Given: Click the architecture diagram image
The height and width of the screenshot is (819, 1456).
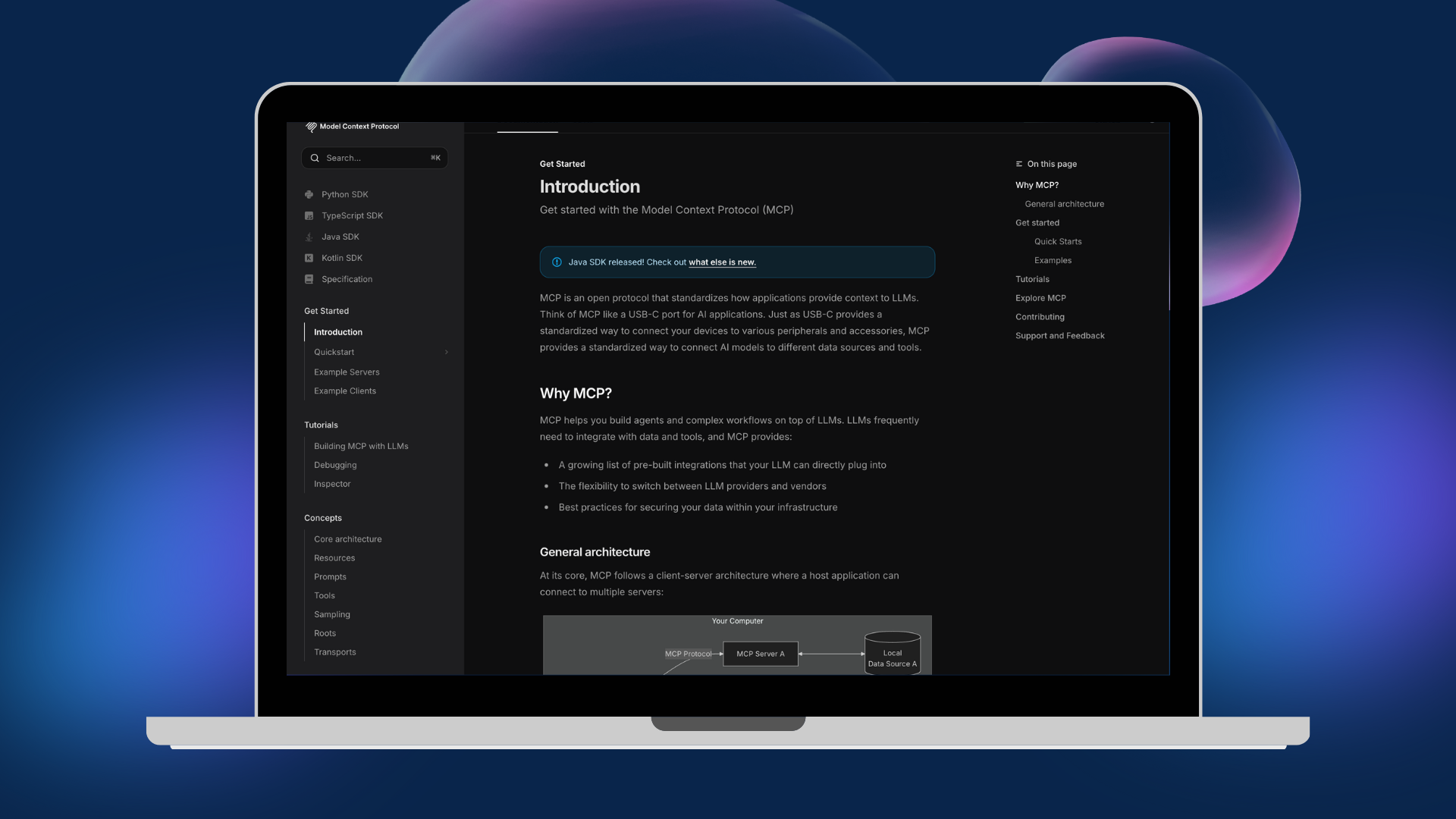Looking at the screenshot, I should coord(737,645).
